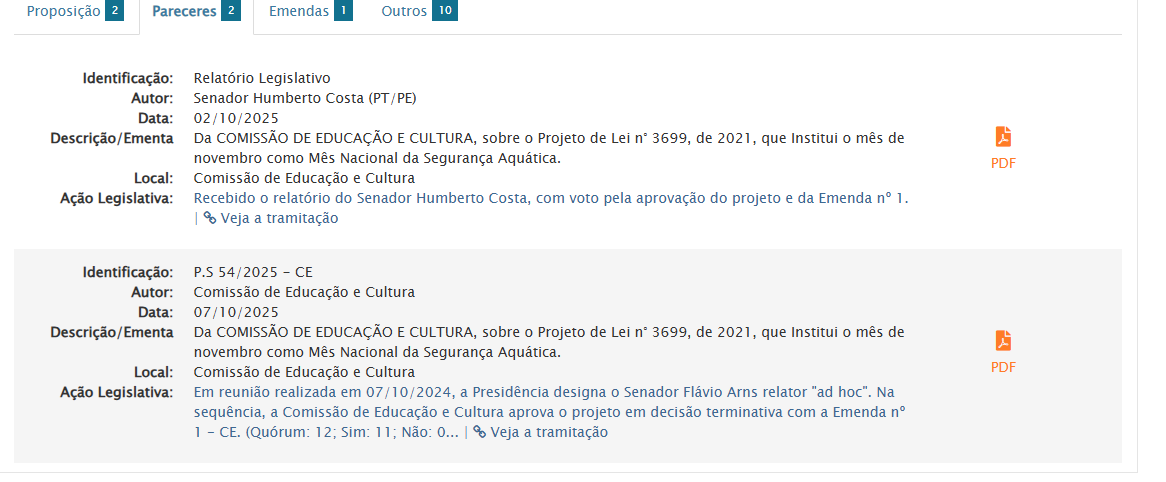Click the PDF label under the first PDF icon

click(1003, 163)
